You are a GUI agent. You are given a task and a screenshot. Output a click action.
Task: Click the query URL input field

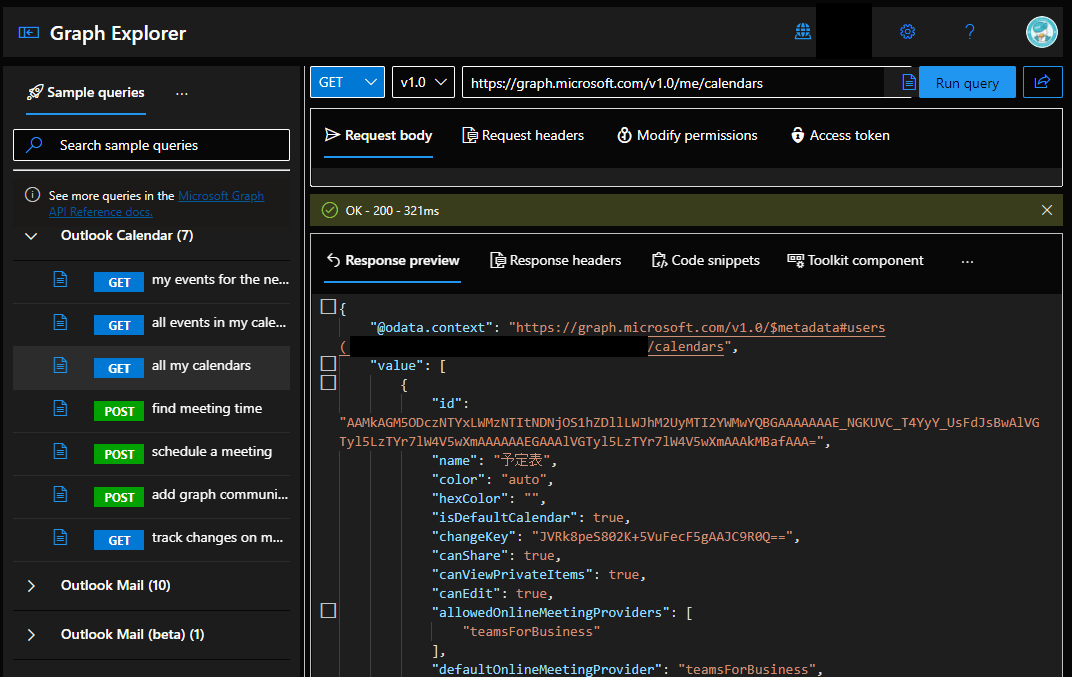click(673, 83)
